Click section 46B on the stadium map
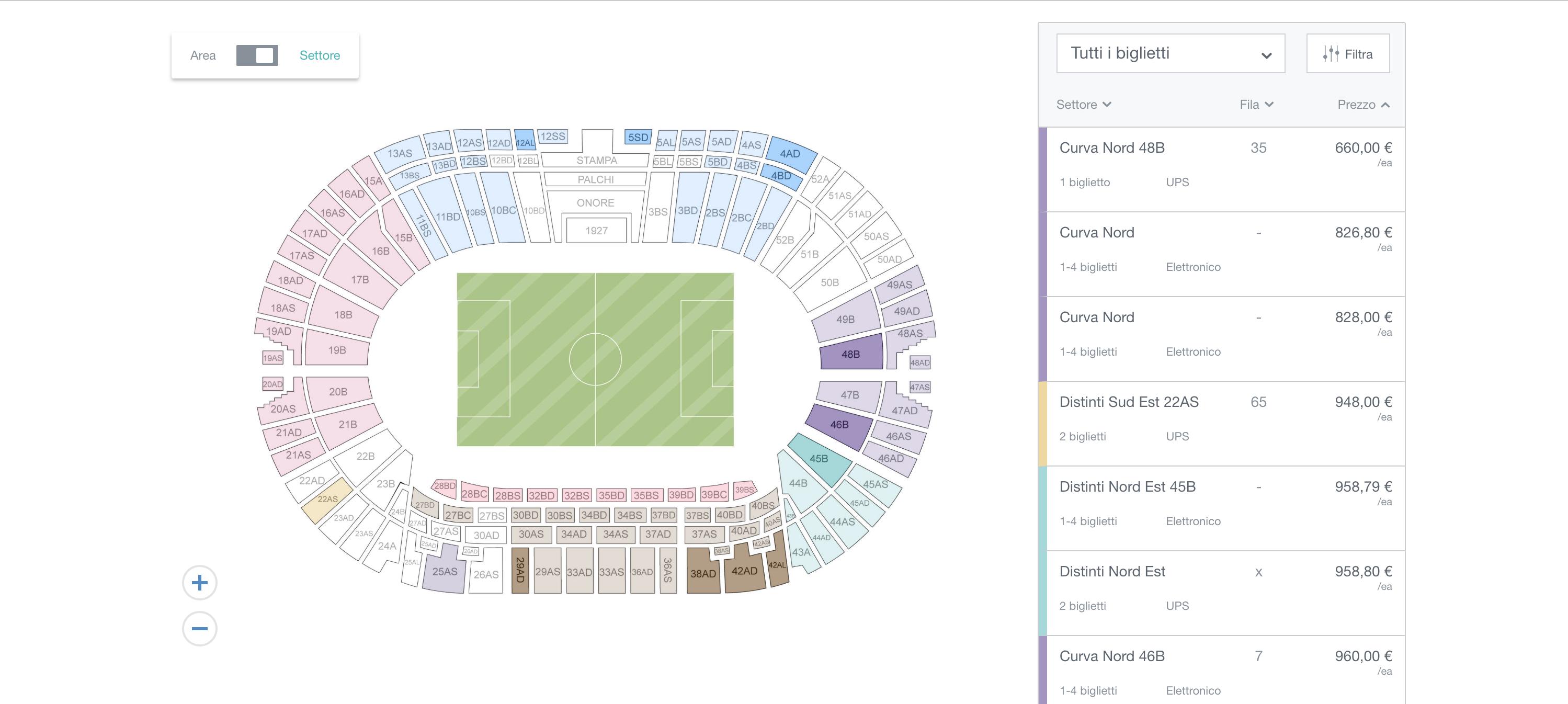The height and width of the screenshot is (704, 1568). point(839,425)
